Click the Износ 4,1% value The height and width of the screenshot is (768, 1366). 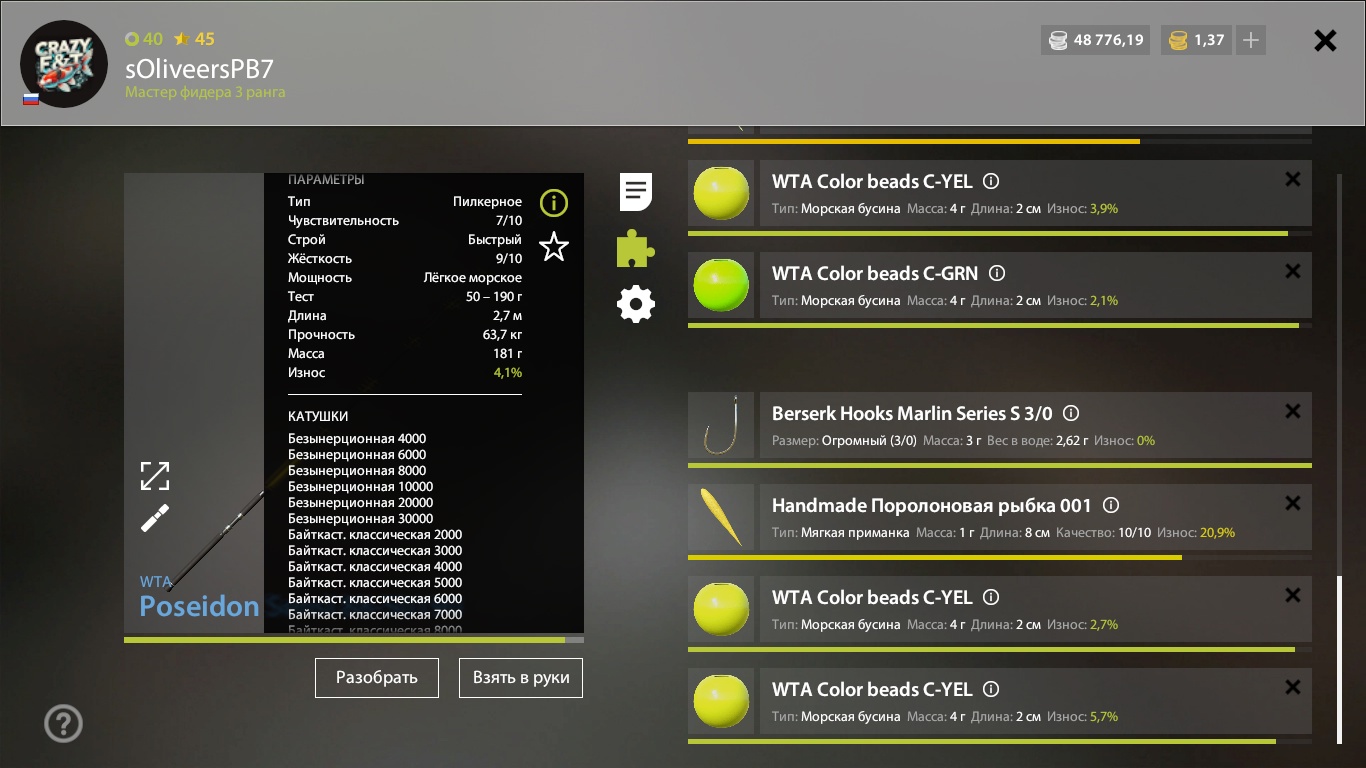(508, 372)
